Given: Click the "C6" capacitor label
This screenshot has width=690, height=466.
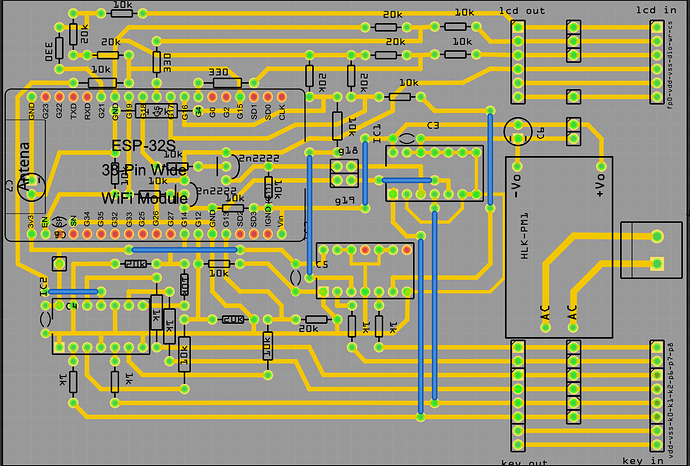Looking at the screenshot, I should pyautogui.click(x=540, y=133).
